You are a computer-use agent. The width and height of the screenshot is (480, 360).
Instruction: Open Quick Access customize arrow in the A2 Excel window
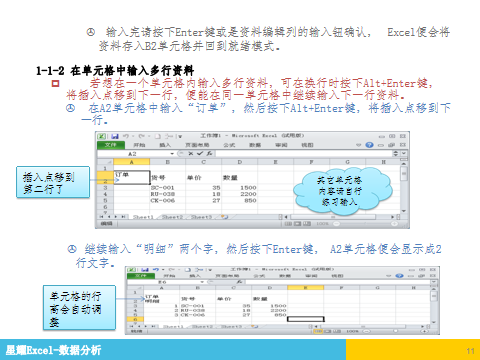(180, 136)
